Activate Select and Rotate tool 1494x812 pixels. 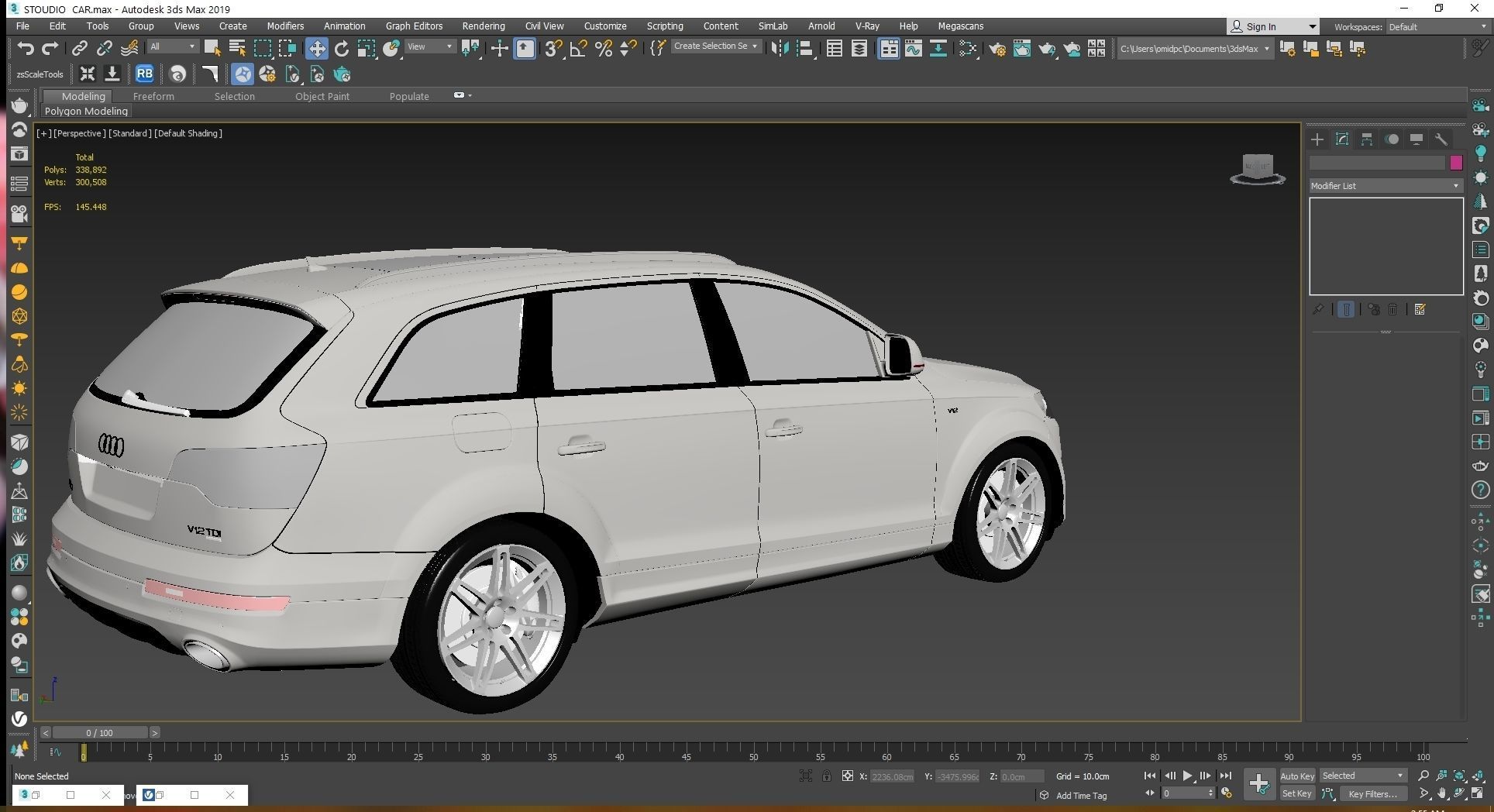click(x=341, y=49)
